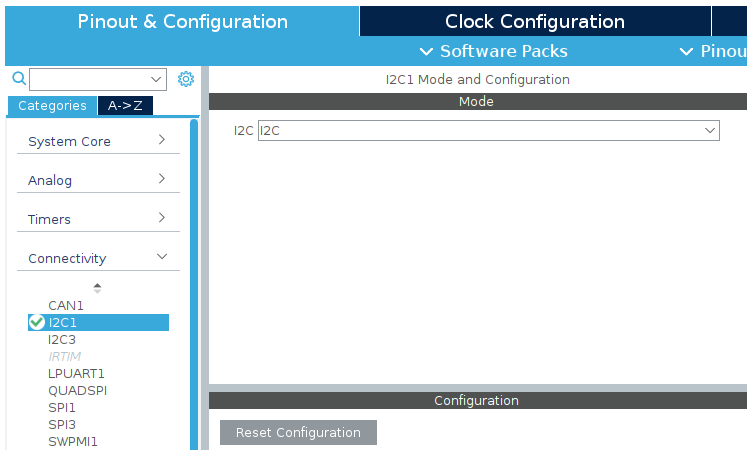Select the Pinout & Configuration tab
747x450 pixels.
coord(182,21)
